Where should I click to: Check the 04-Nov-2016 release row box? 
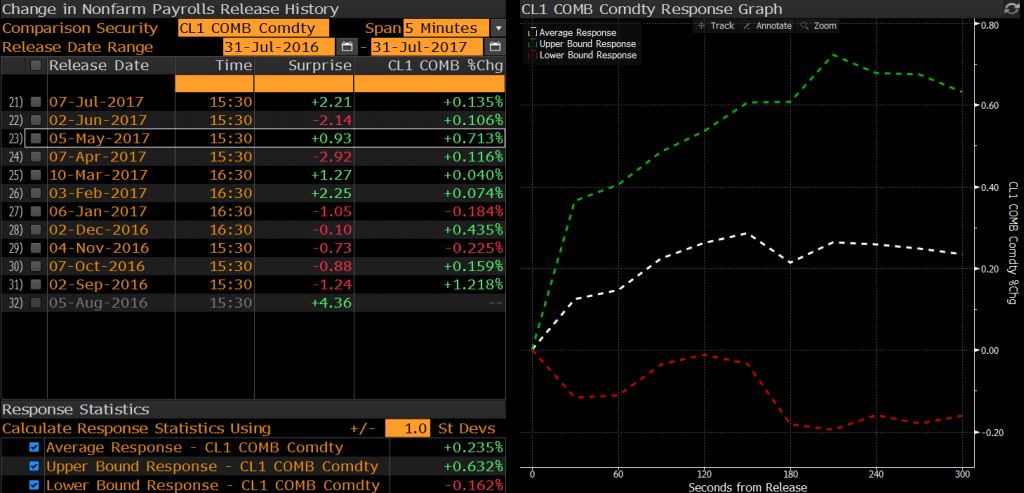(x=36, y=248)
